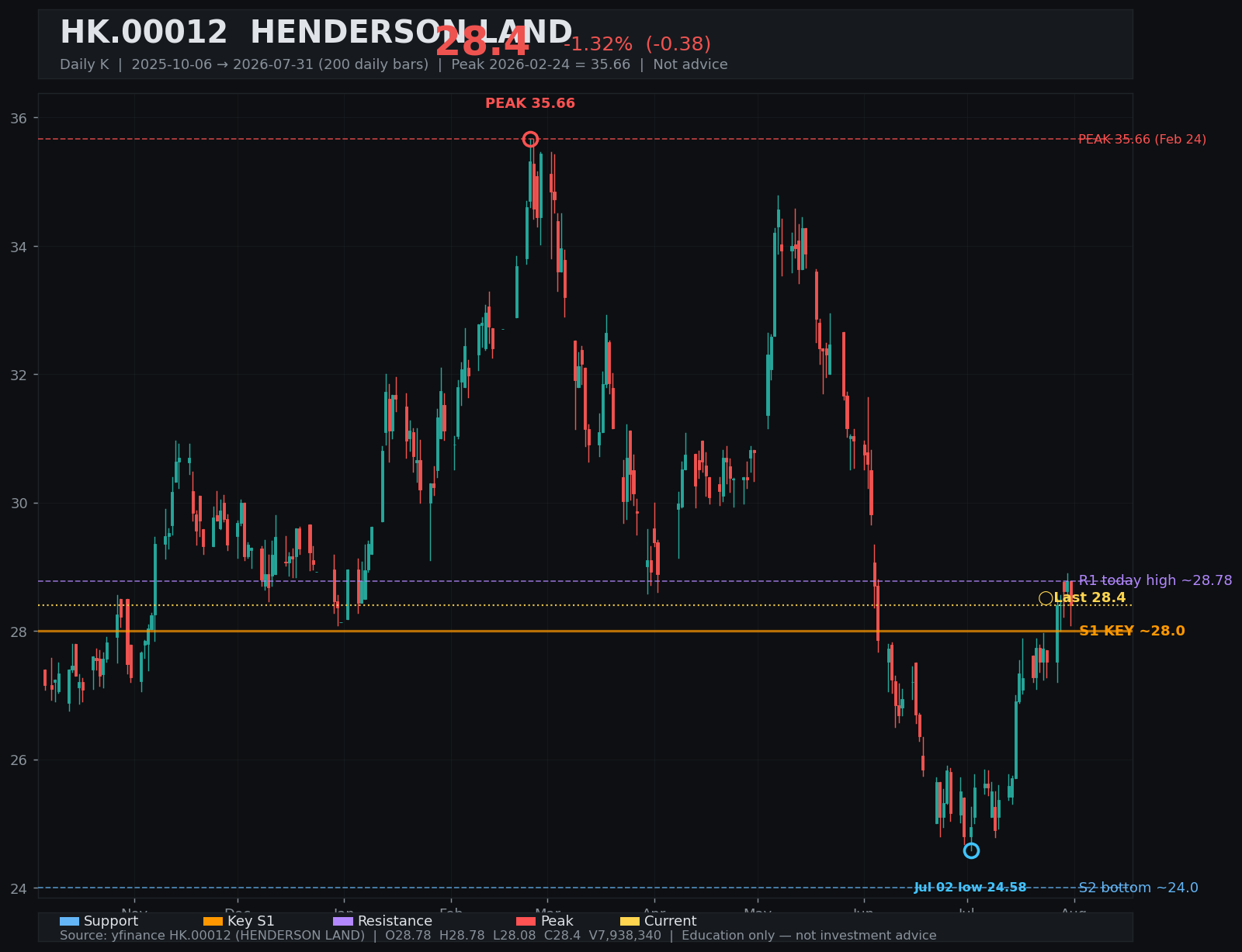Click 'Daily K' in the subtitle
1242x952 pixels.
pyautogui.click(x=85, y=64)
